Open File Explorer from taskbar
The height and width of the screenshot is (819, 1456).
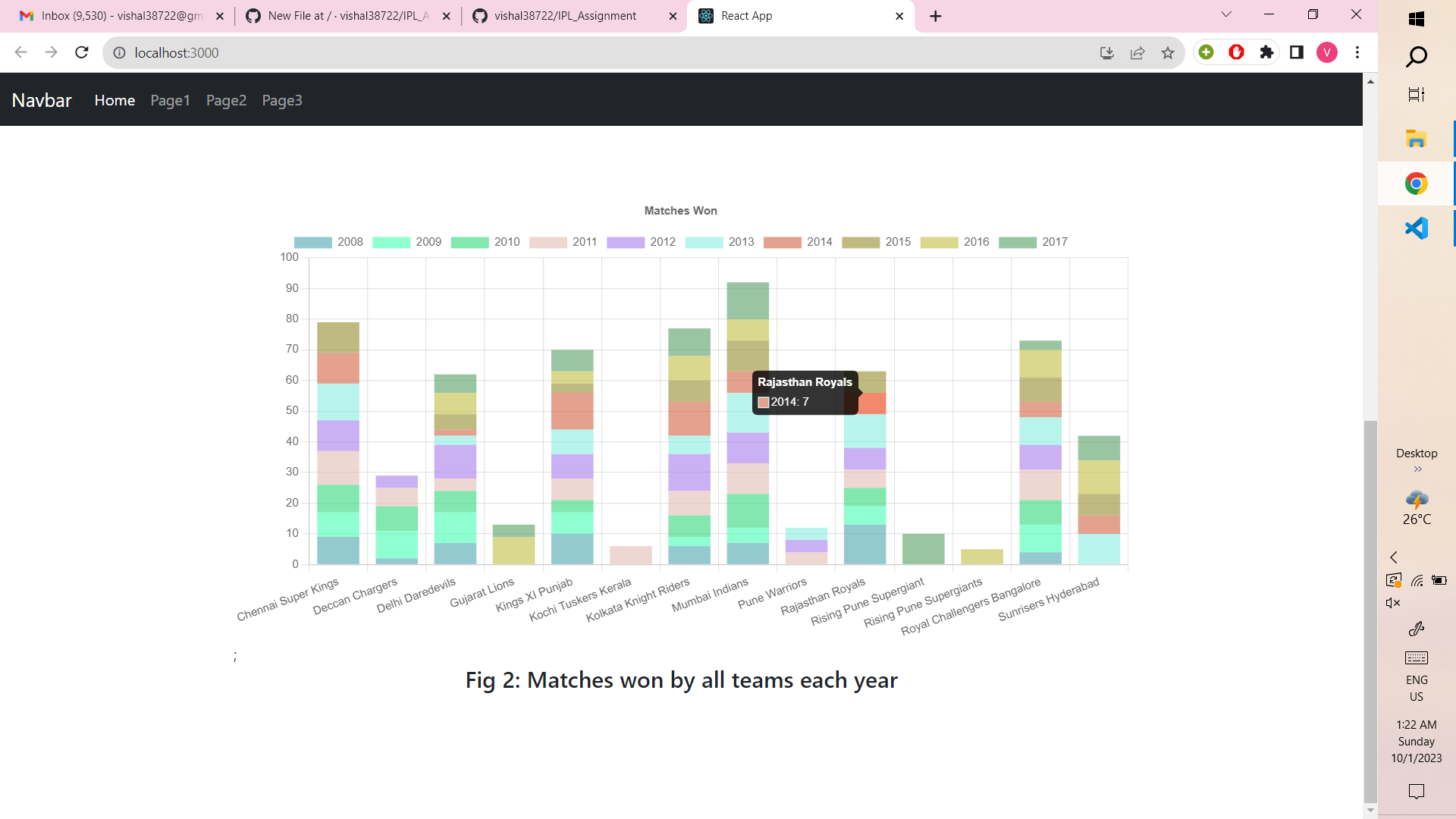tap(1417, 139)
